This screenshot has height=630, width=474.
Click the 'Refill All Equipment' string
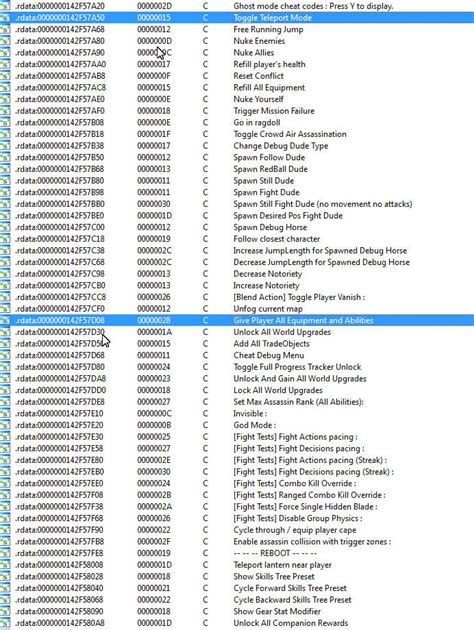click(x=269, y=88)
